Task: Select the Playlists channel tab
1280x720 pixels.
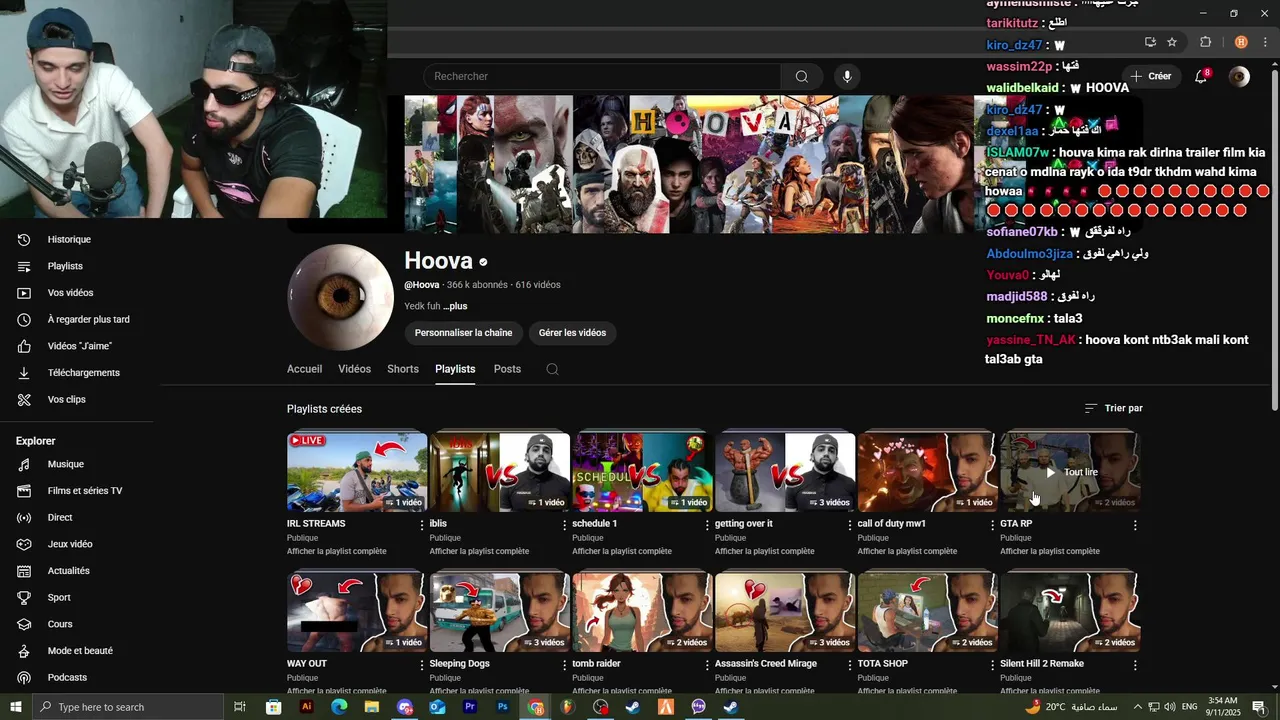Action: [455, 369]
